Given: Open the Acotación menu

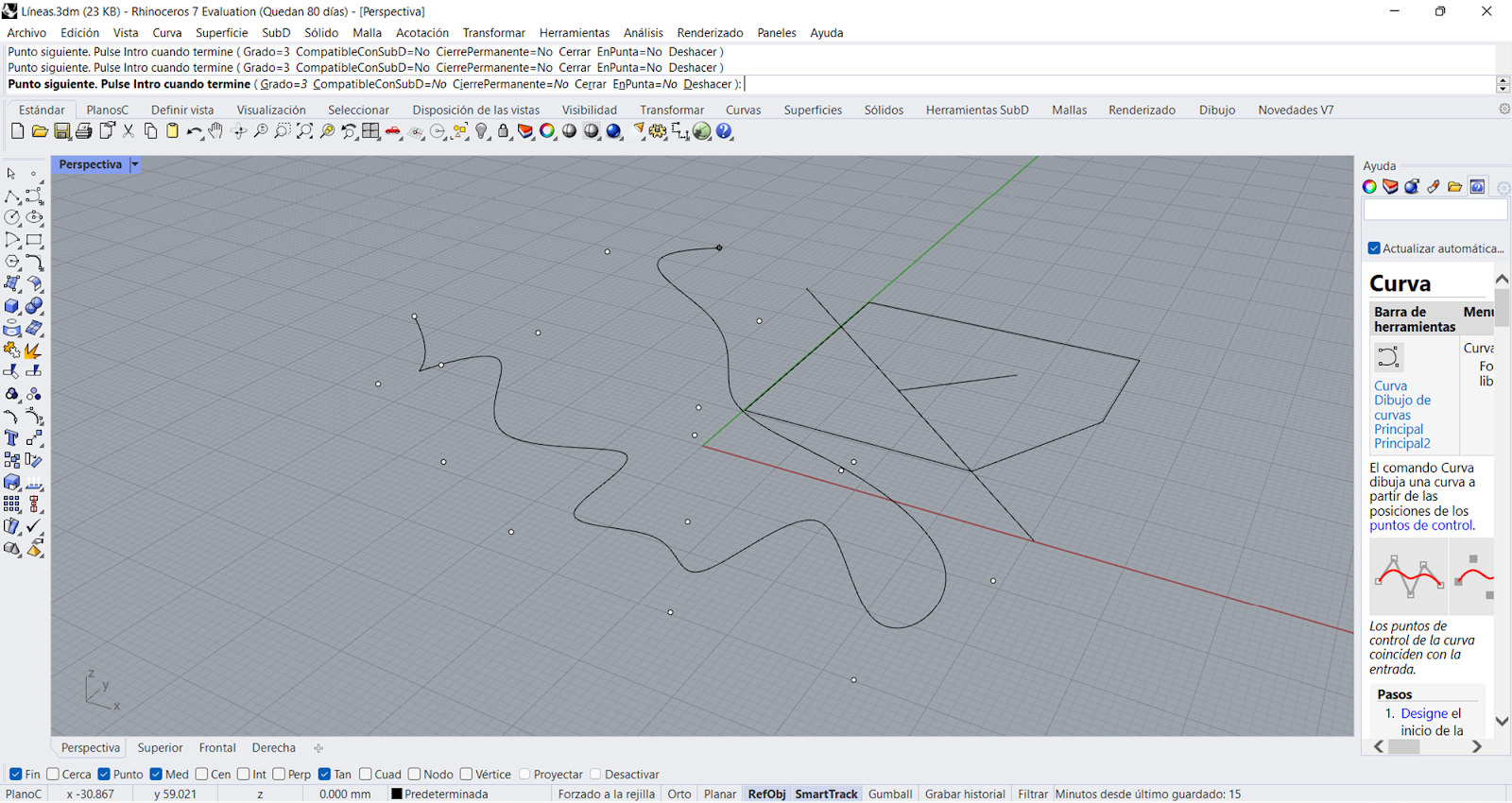Looking at the screenshot, I should point(422,32).
